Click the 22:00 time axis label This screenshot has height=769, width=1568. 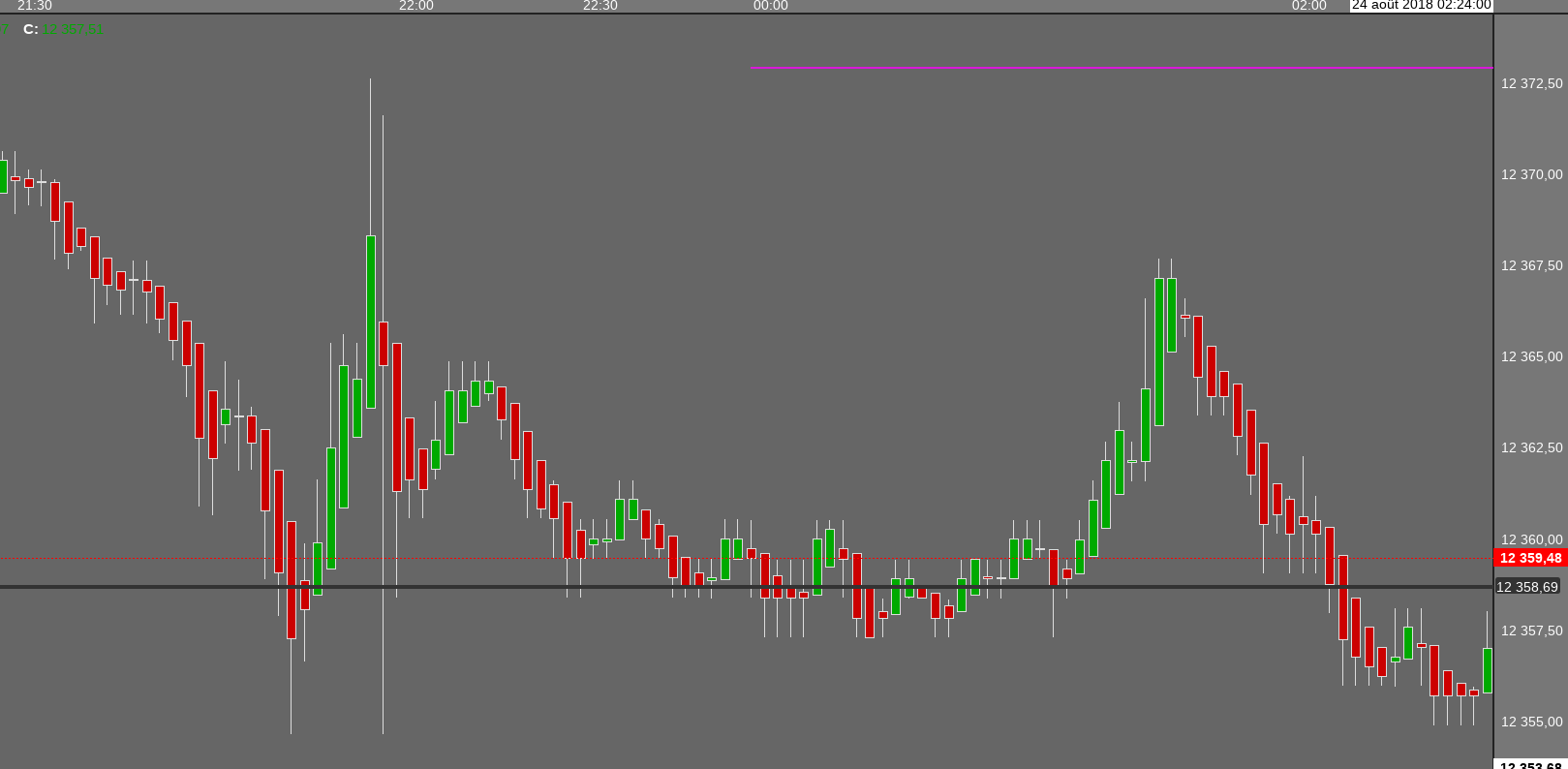[x=416, y=6]
